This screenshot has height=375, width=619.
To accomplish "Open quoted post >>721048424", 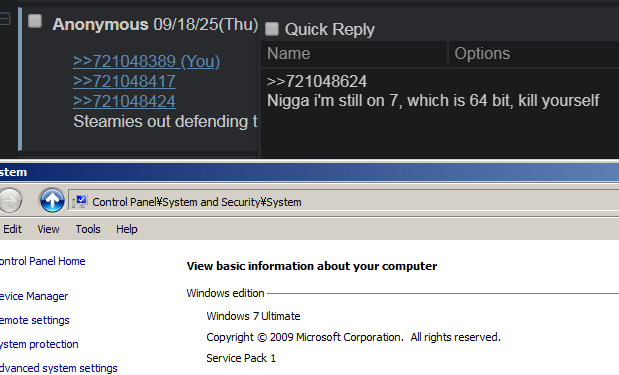I will (124, 101).
